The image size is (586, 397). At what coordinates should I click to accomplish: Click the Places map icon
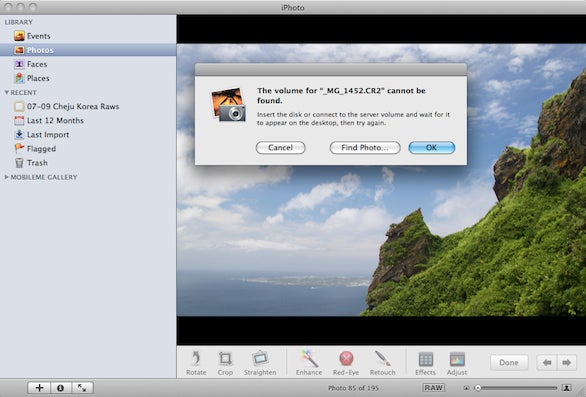pos(19,78)
